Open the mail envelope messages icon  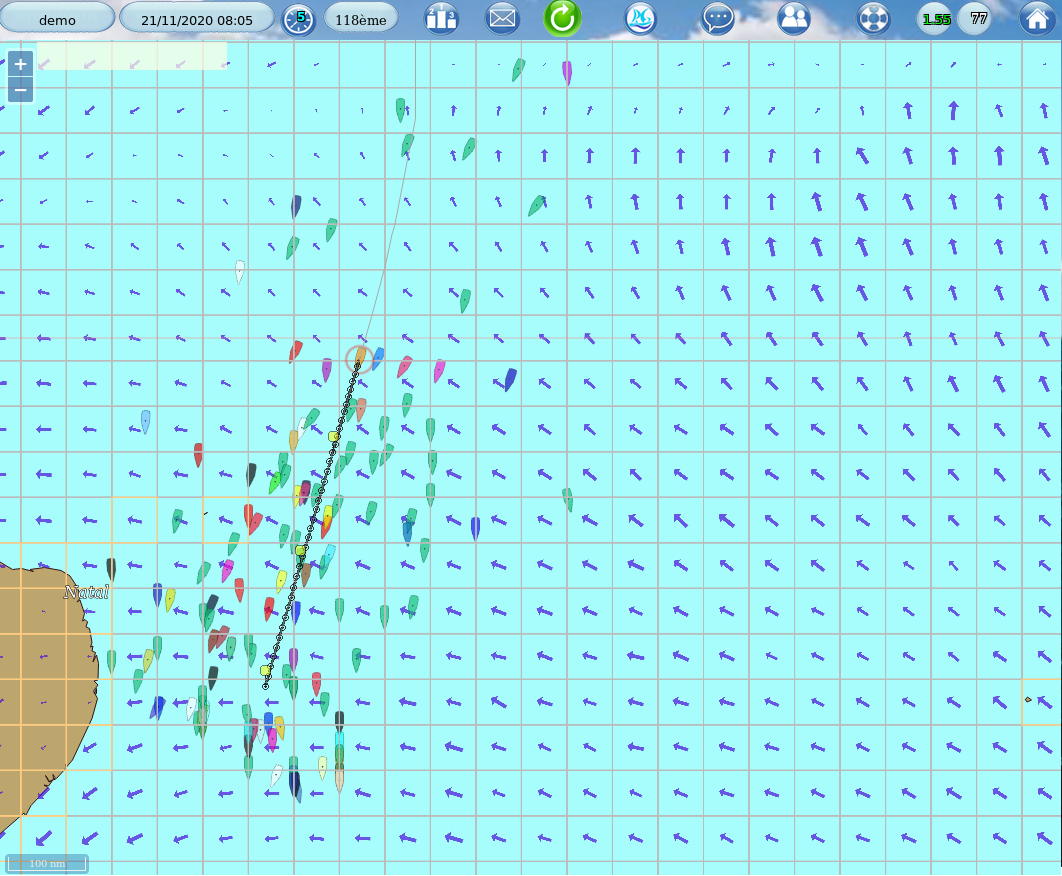502,19
